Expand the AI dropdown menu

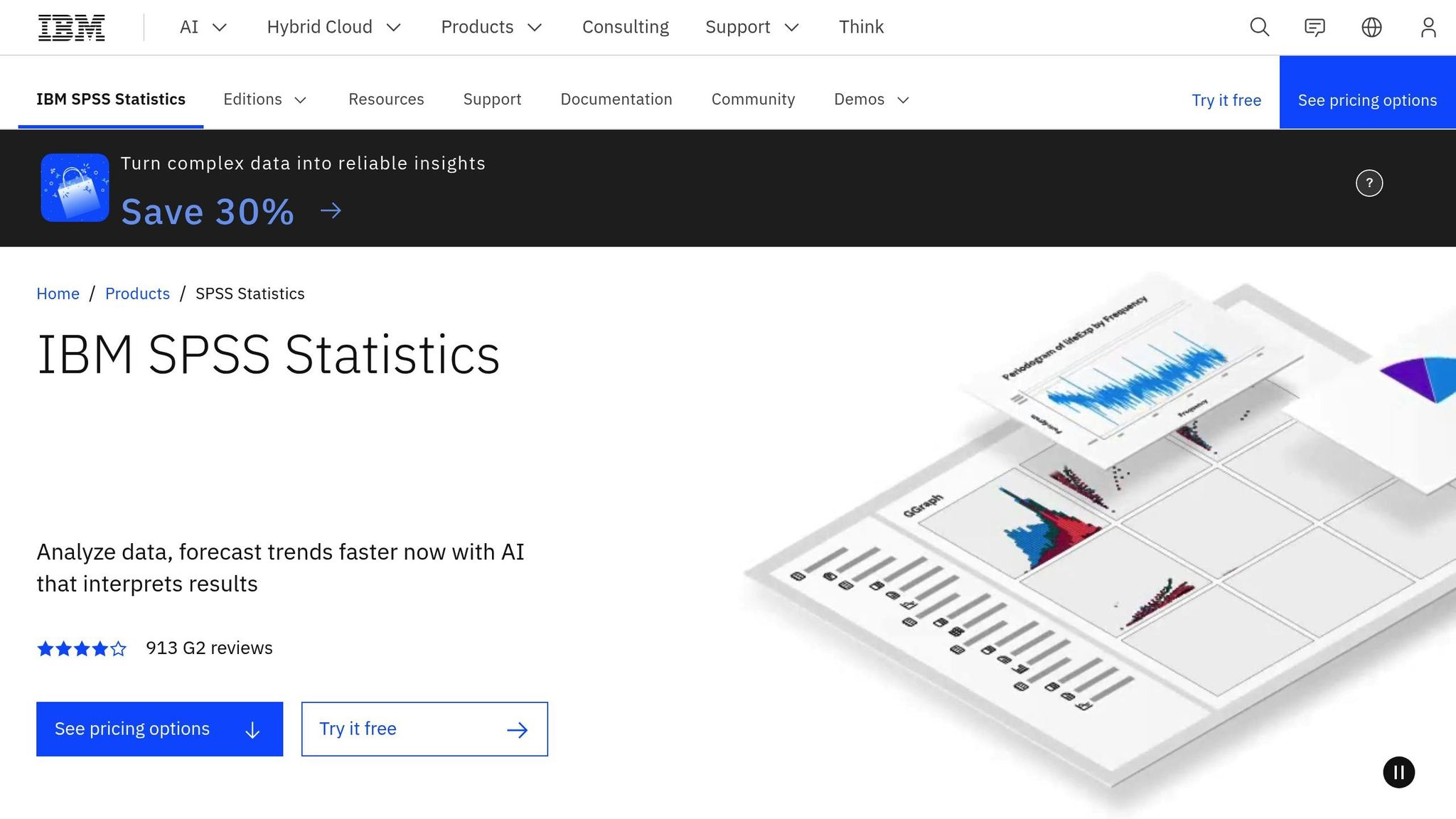tap(202, 27)
